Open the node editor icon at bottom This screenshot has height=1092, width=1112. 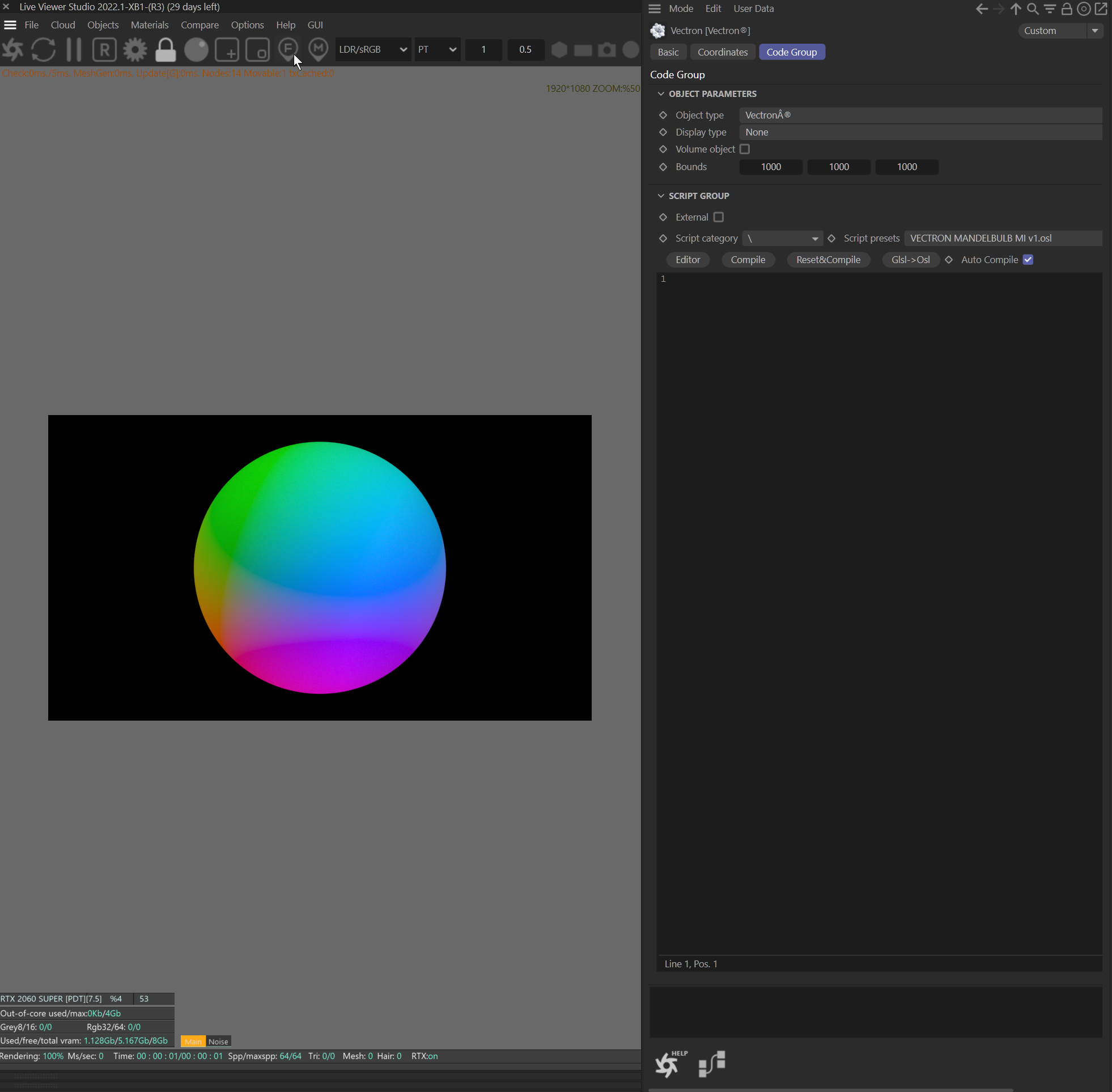click(712, 1064)
